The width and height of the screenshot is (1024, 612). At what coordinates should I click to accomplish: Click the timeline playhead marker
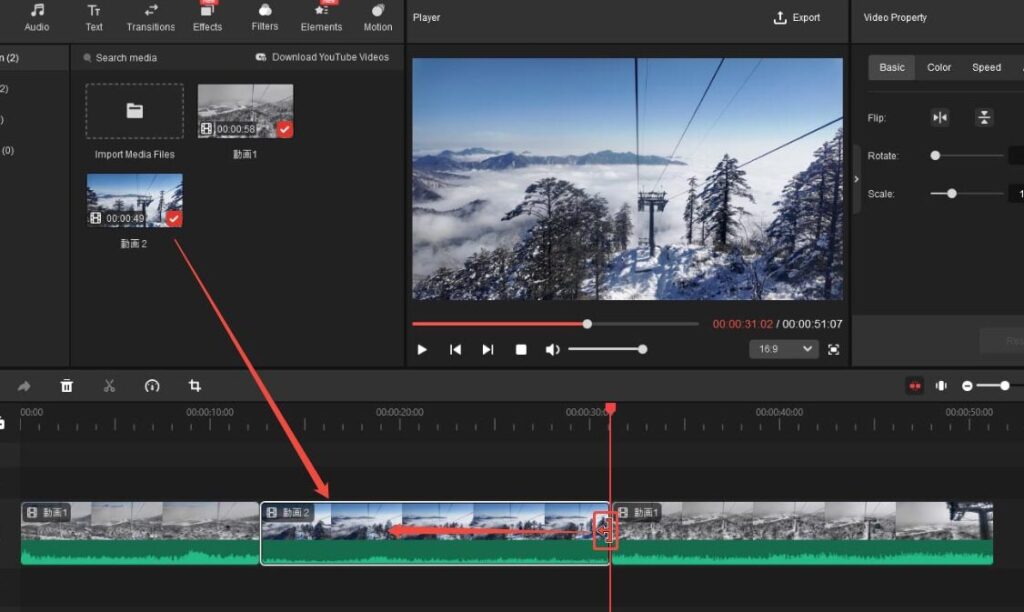pyautogui.click(x=610, y=408)
